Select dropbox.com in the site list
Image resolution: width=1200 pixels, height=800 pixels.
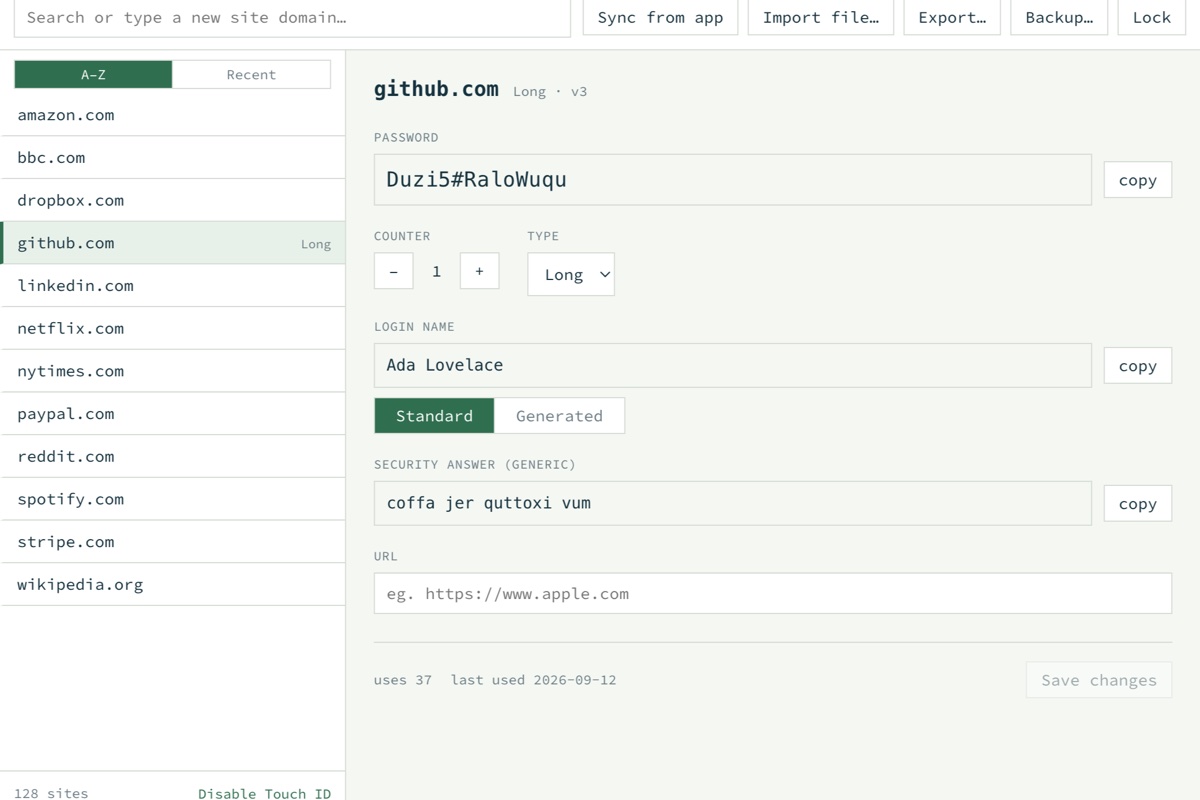[x=173, y=200]
